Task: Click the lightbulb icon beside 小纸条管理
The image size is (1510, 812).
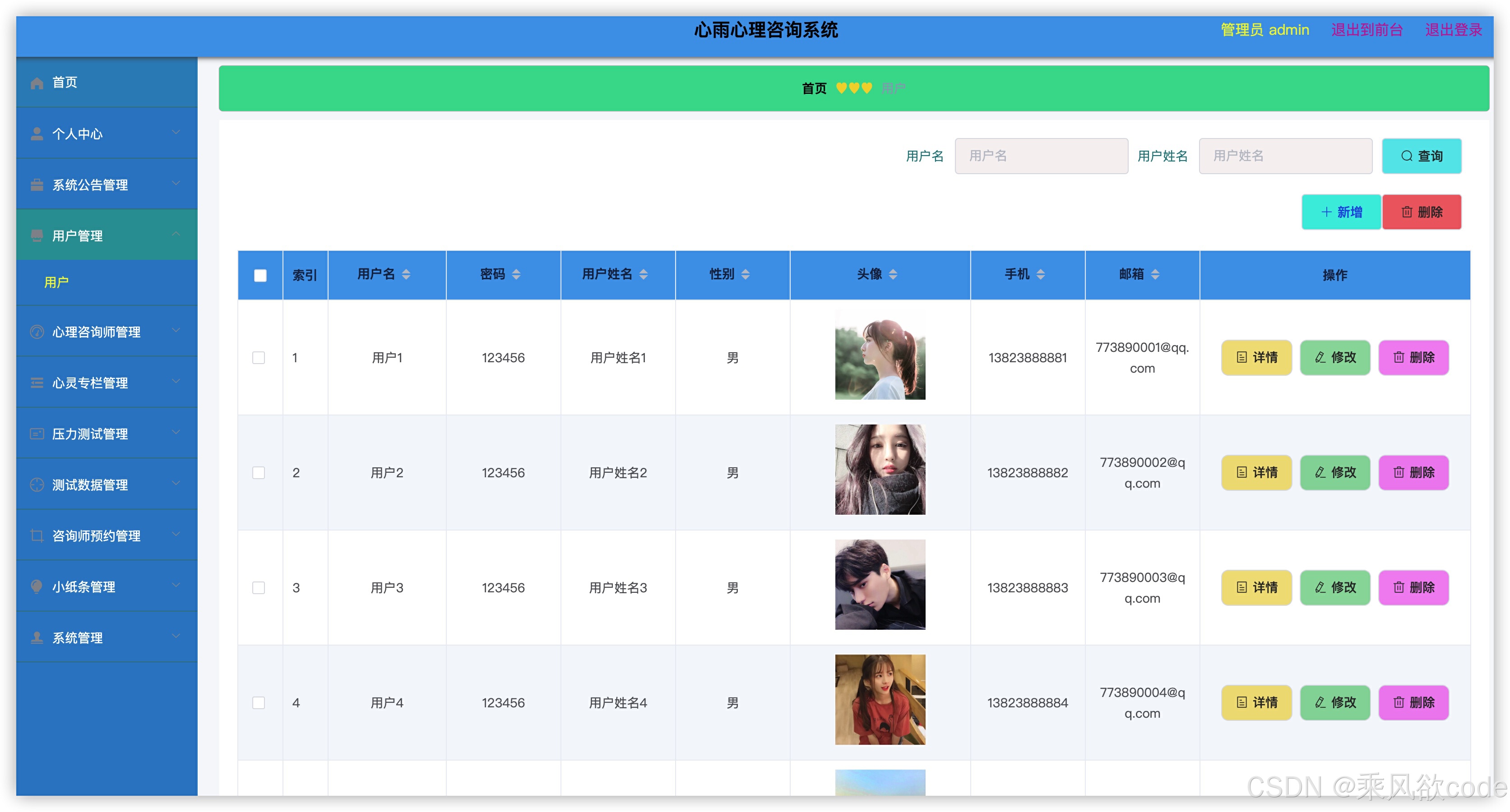Action: (x=37, y=586)
